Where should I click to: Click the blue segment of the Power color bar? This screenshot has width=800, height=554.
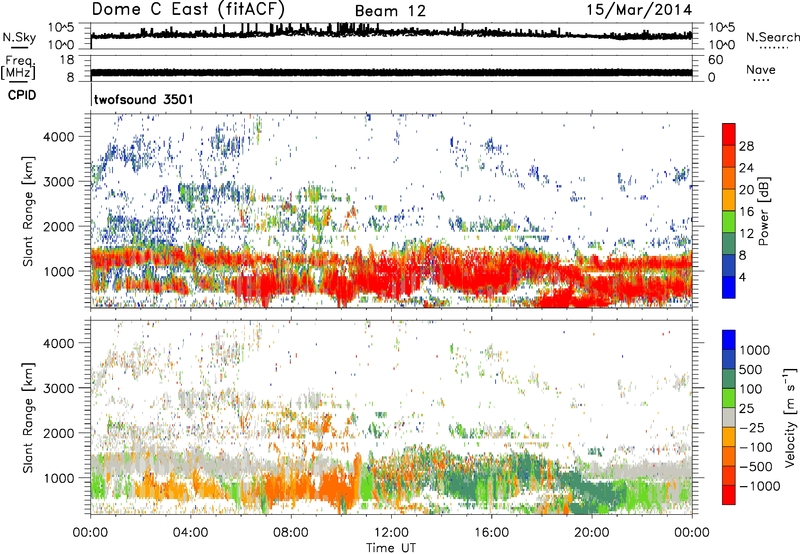click(729, 287)
